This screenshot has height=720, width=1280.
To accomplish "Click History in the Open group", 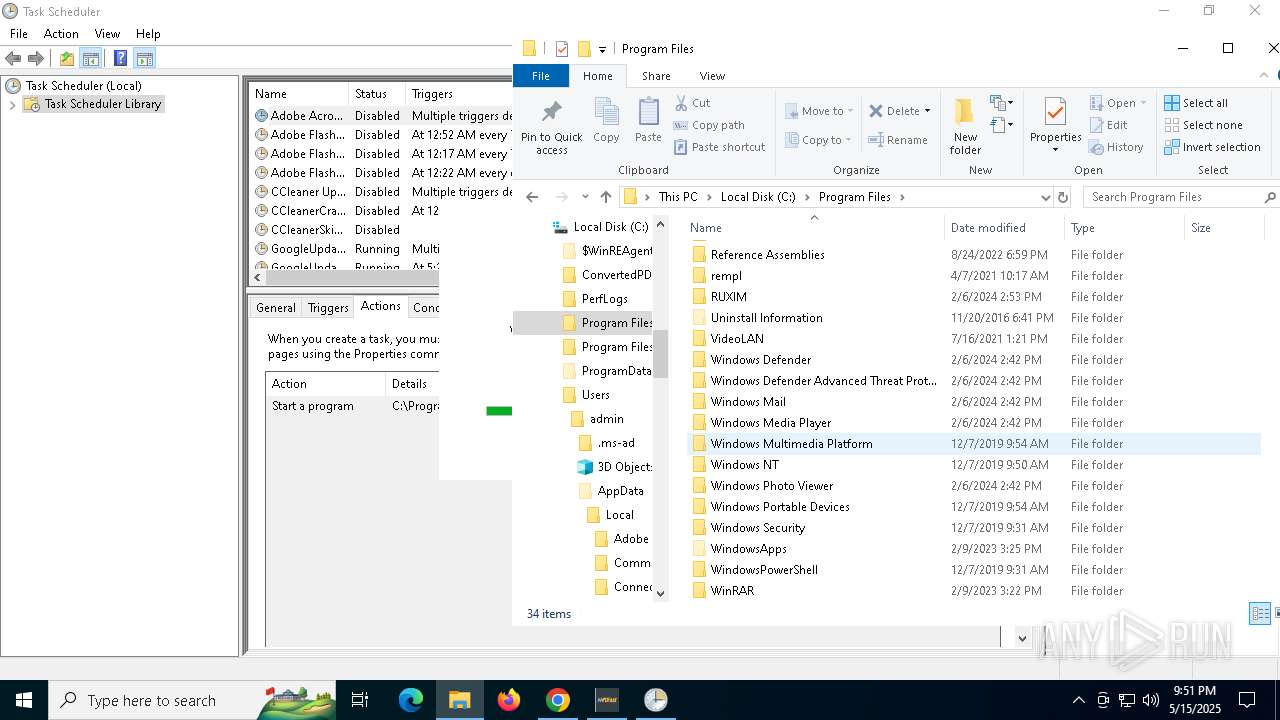I will pos(1116,147).
